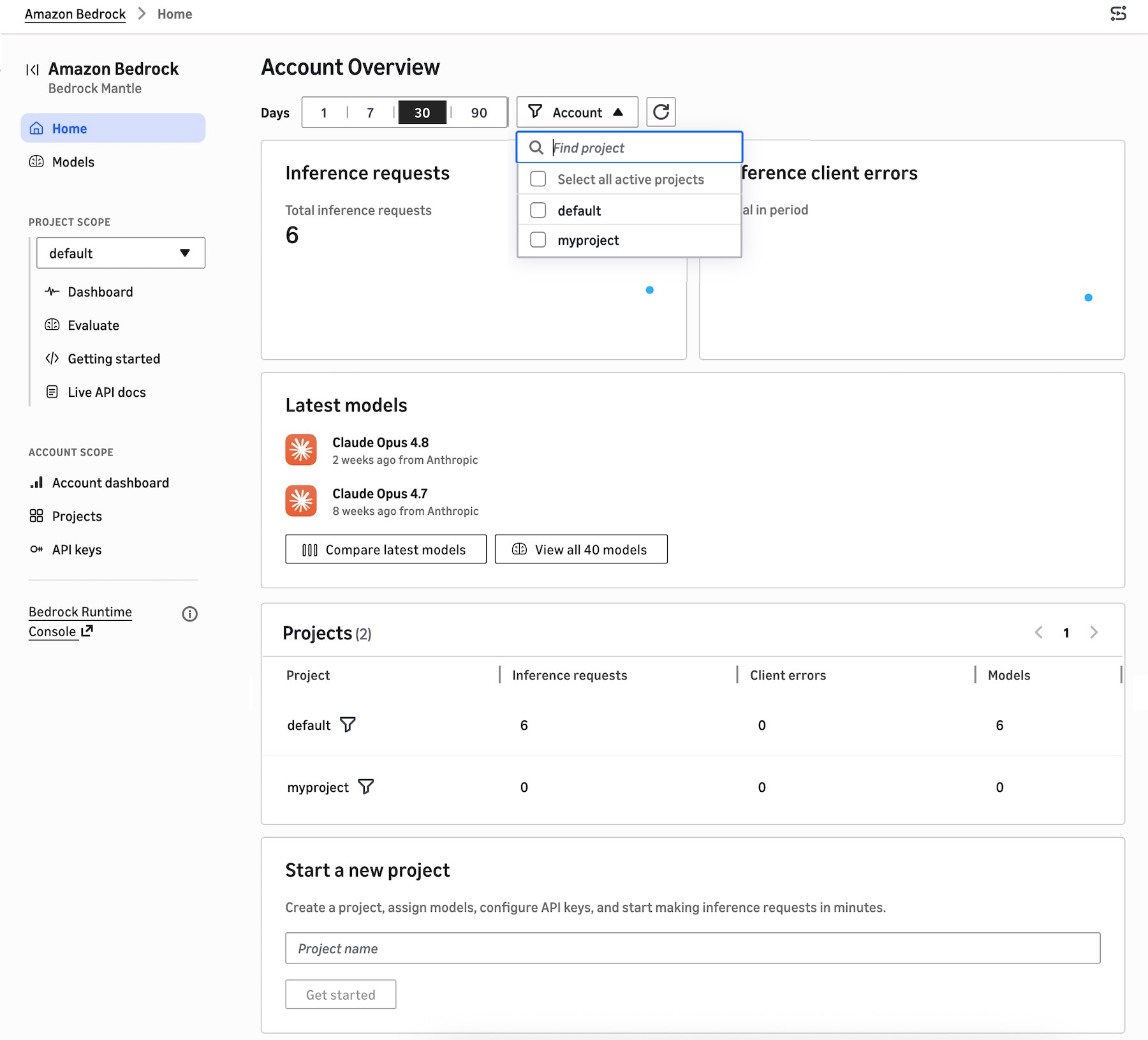This screenshot has width=1148, height=1040.
Task: Click the external link icon after Console
Action: click(x=87, y=631)
